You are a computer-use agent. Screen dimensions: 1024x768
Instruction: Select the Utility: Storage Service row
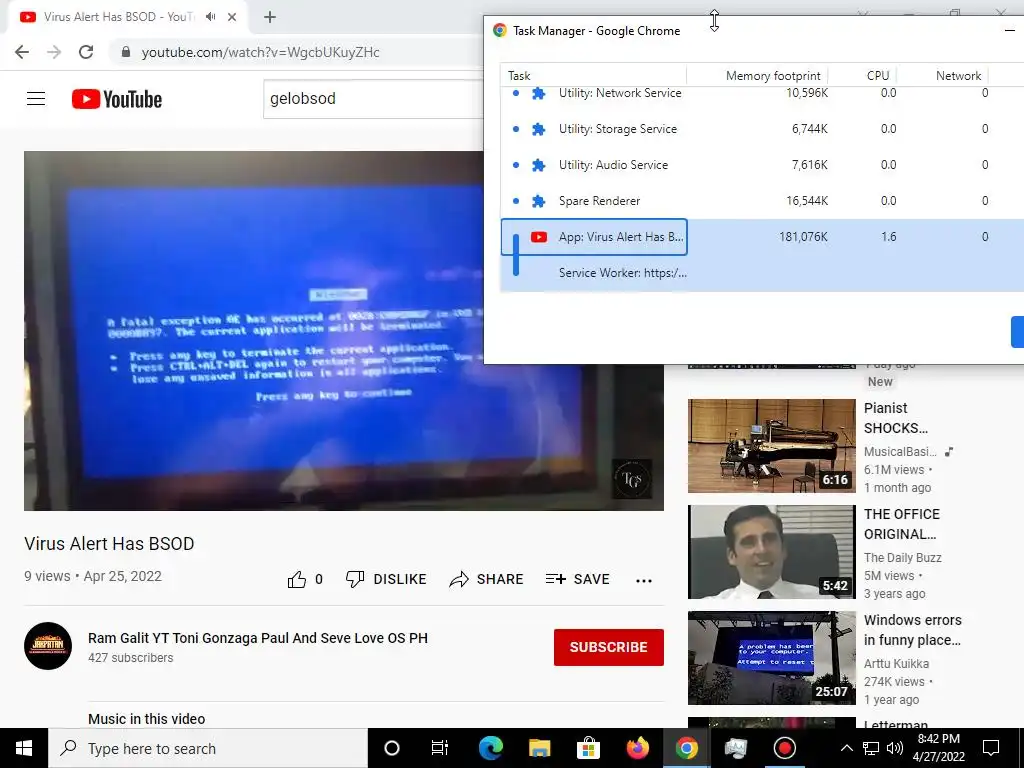click(762, 129)
